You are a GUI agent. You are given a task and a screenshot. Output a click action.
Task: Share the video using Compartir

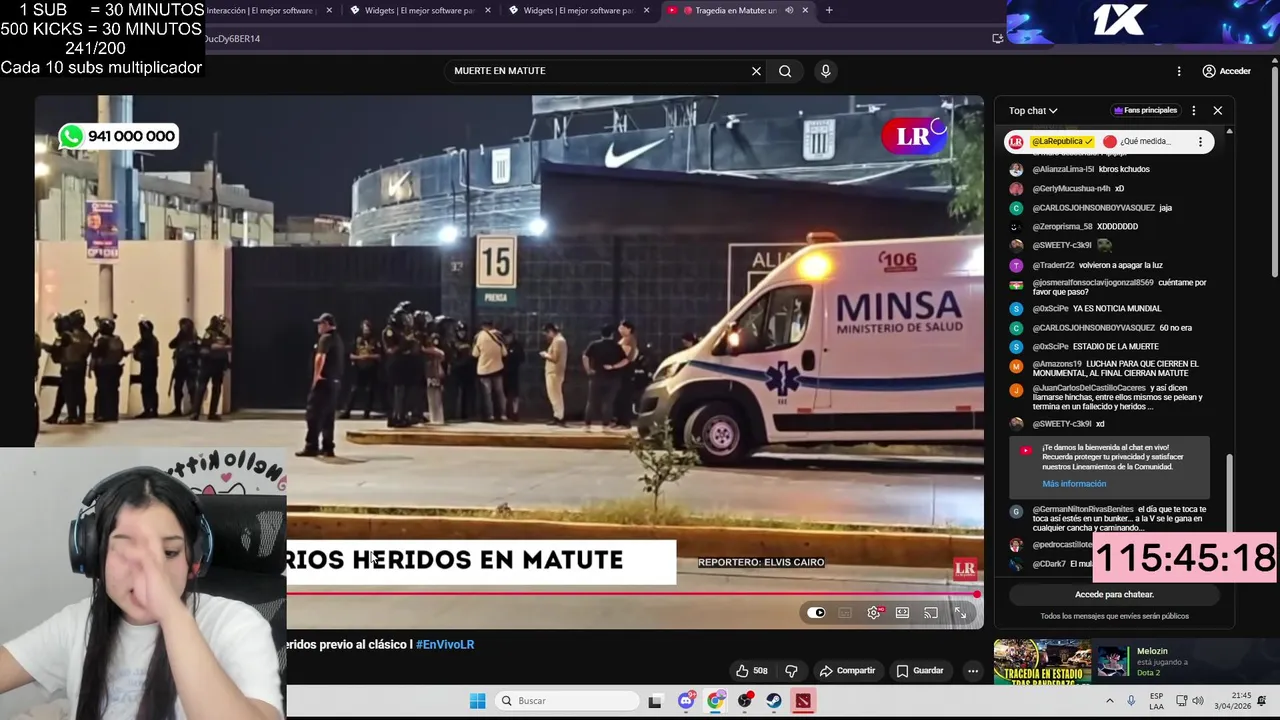coord(847,671)
